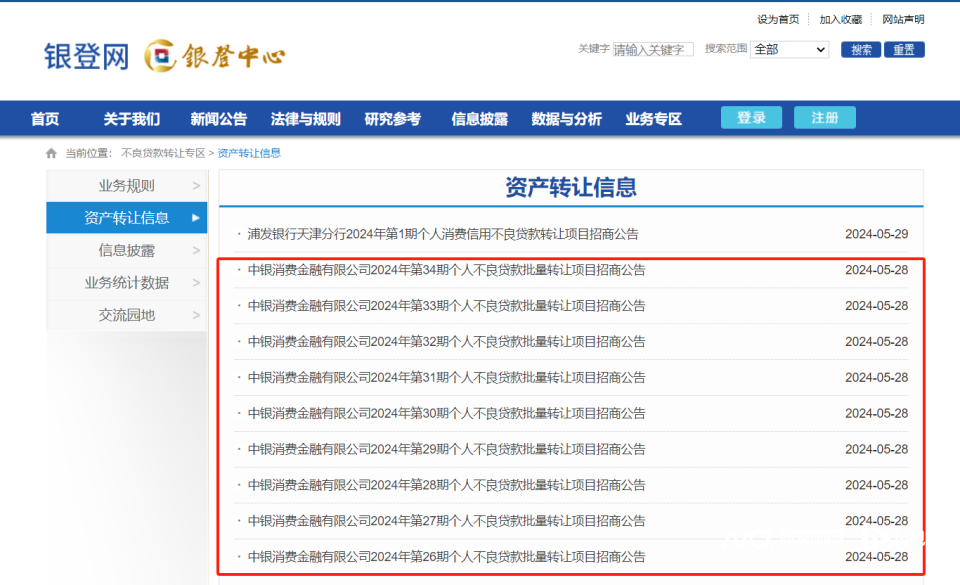
Task: Select 交流园地 in the sidebar
Action: click(127, 315)
